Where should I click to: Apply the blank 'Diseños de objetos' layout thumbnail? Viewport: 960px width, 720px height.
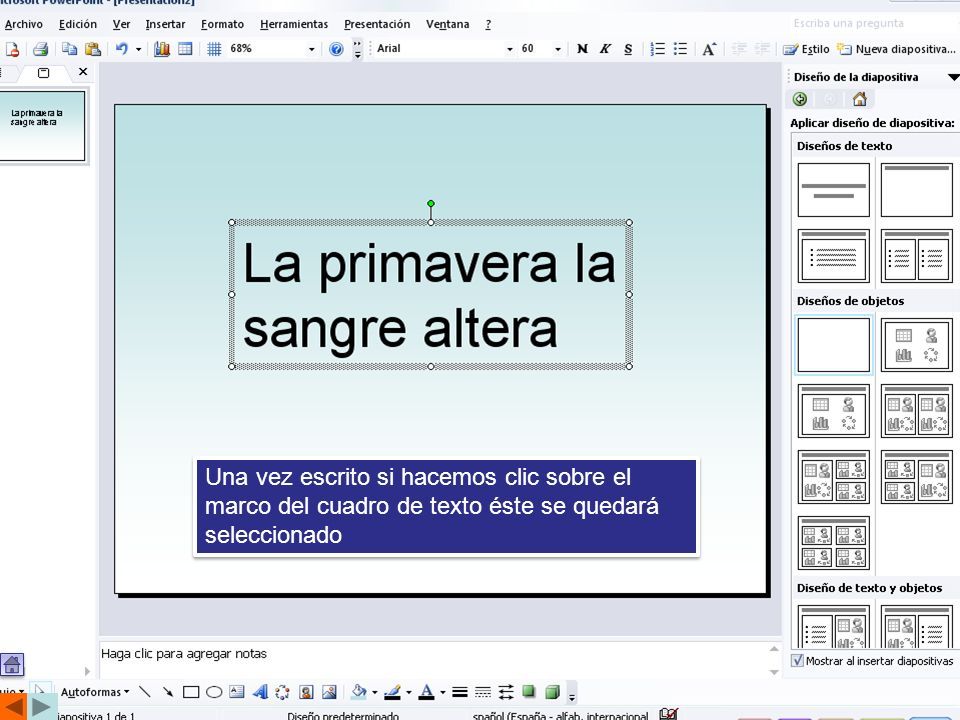coord(833,345)
